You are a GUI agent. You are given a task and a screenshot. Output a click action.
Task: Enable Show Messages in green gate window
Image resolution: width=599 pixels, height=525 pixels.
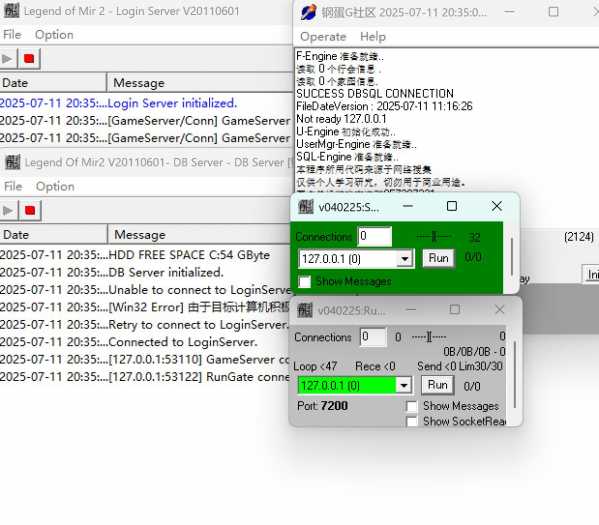pyautogui.click(x=304, y=282)
